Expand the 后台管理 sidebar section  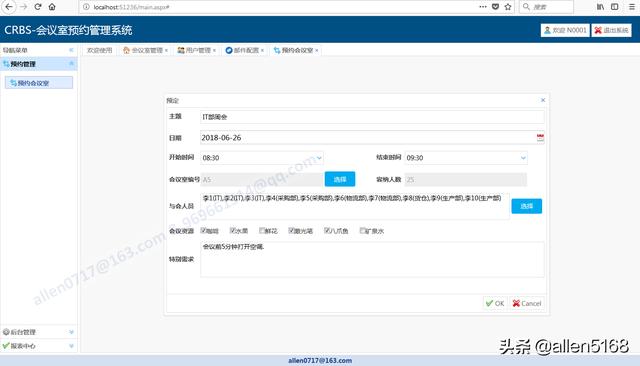click(38, 332)
